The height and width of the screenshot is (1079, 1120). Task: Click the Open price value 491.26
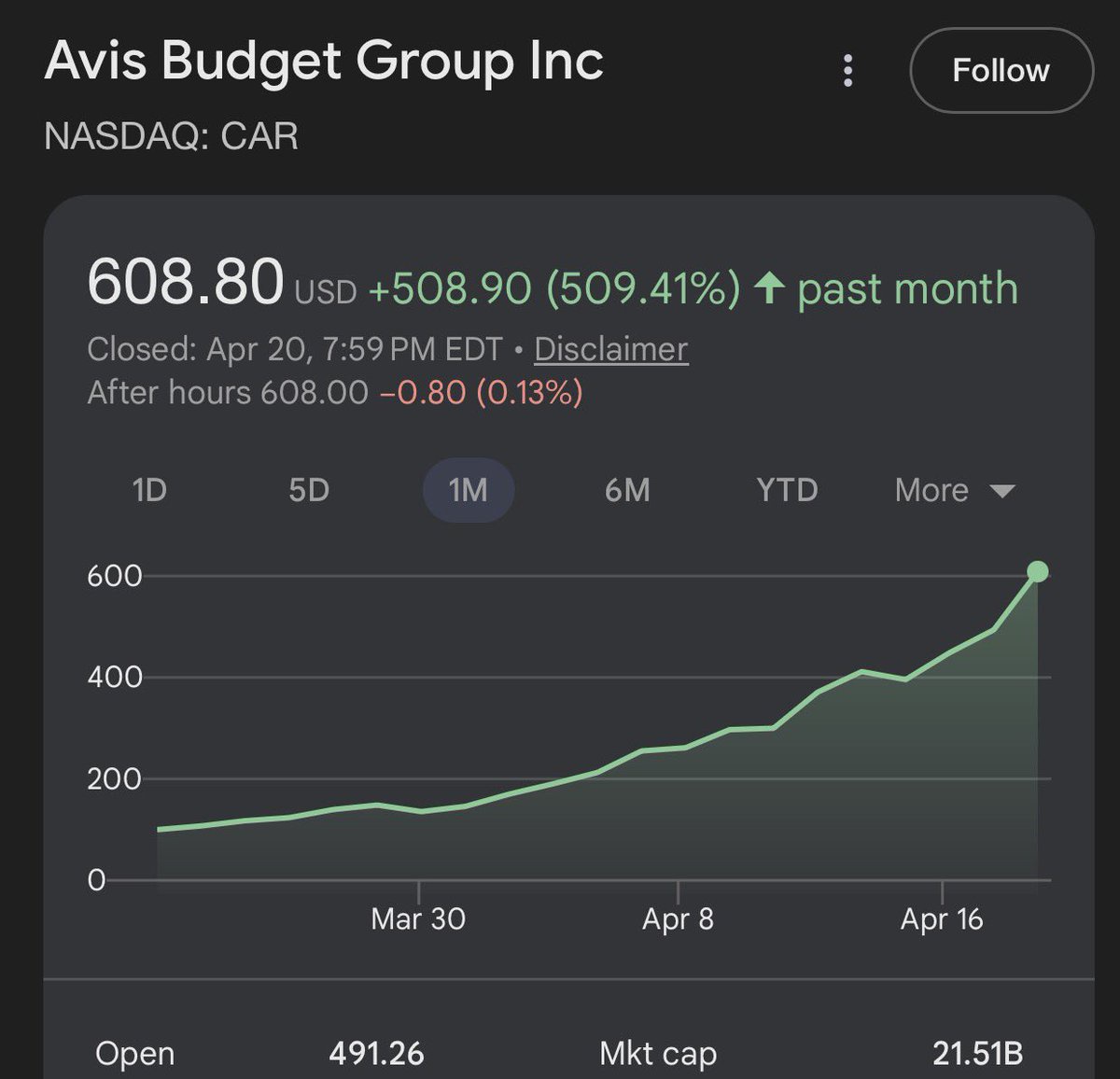376,1054
